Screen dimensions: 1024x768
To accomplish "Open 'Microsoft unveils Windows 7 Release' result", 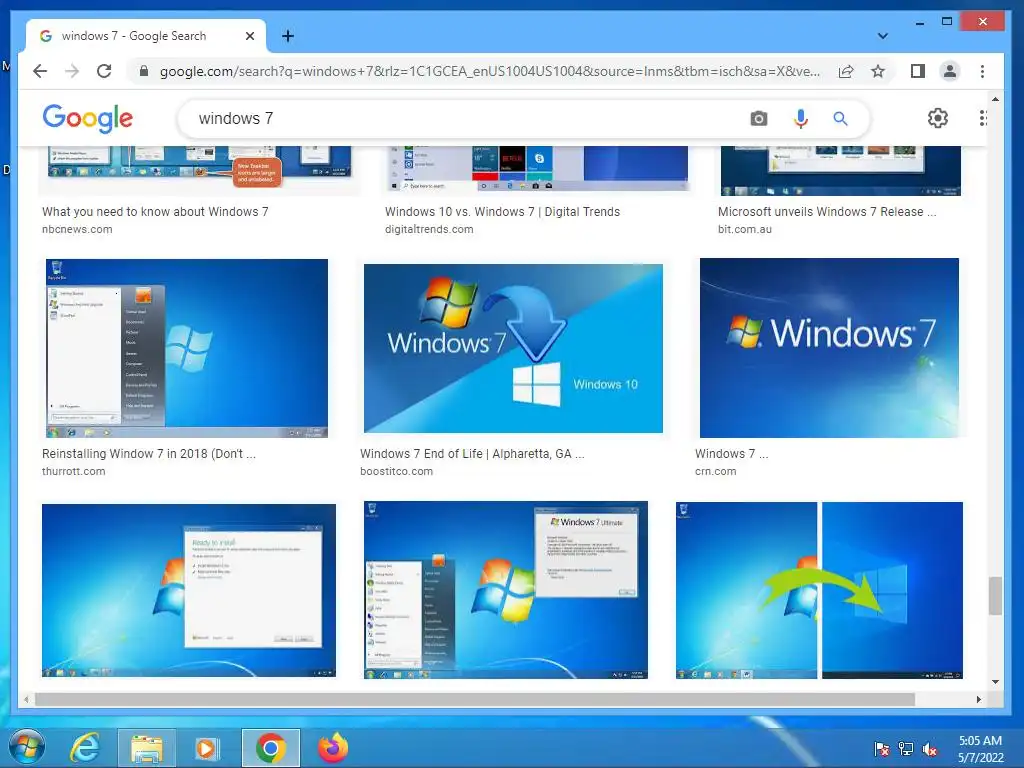I will 827,212.
